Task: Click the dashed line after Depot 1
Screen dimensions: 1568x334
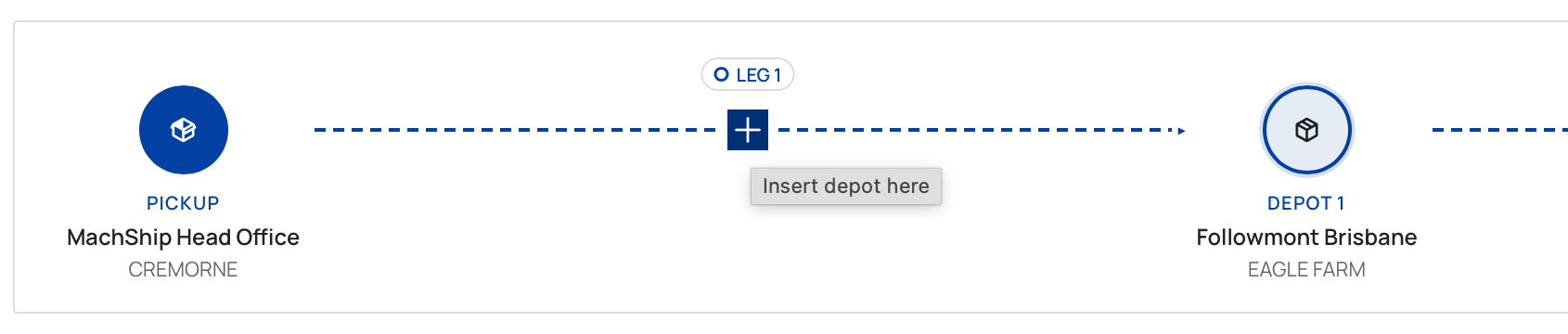Action: pyautogui.click(x=1500, y=130)
